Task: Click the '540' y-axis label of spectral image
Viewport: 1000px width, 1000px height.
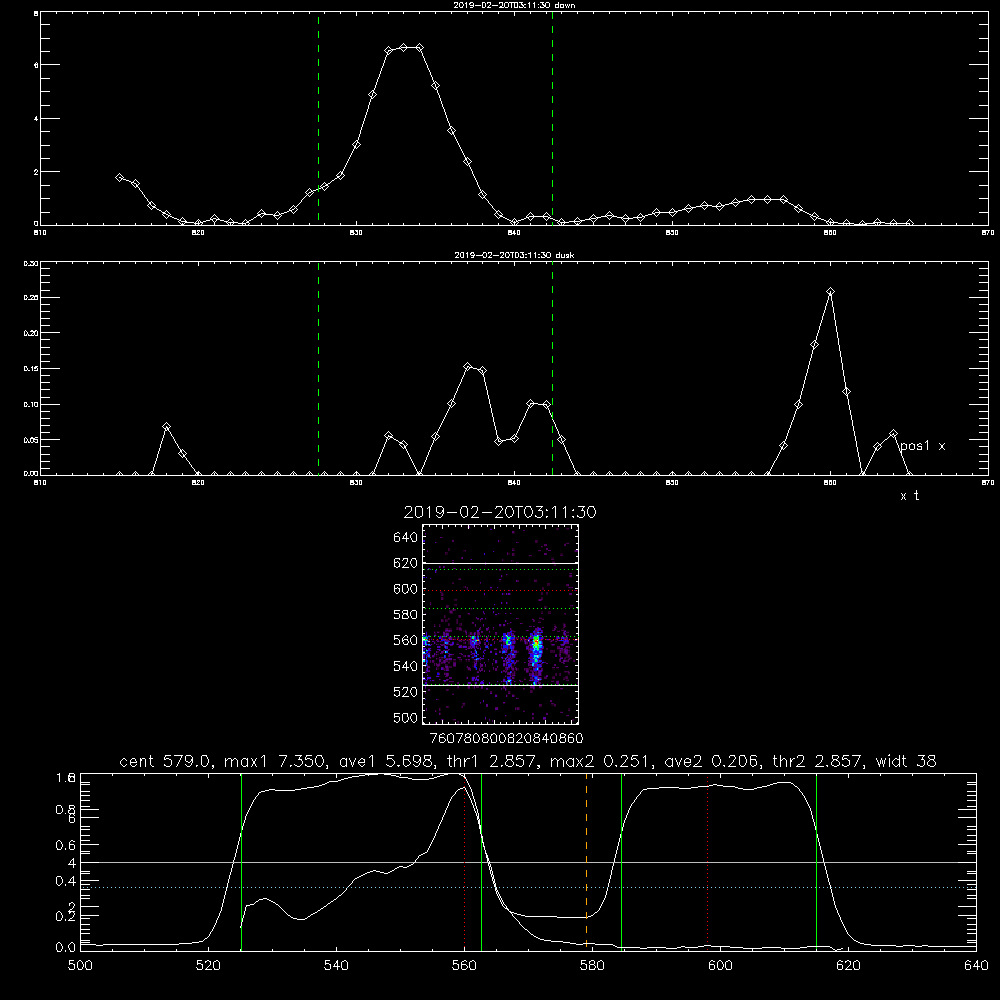Action: coord(406,666)
